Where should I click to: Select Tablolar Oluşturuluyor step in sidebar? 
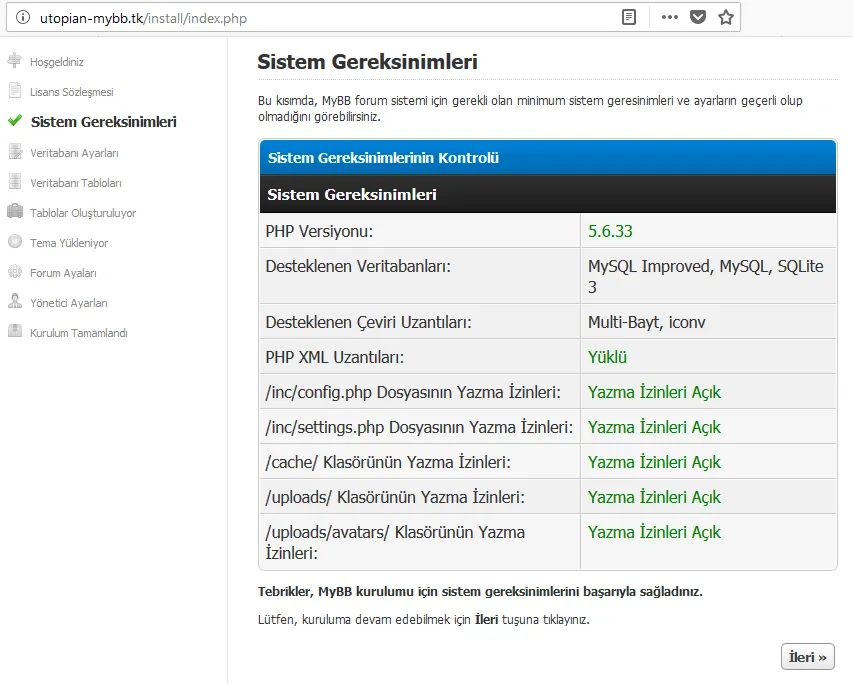pyautogui.click(x=83, y=213)
